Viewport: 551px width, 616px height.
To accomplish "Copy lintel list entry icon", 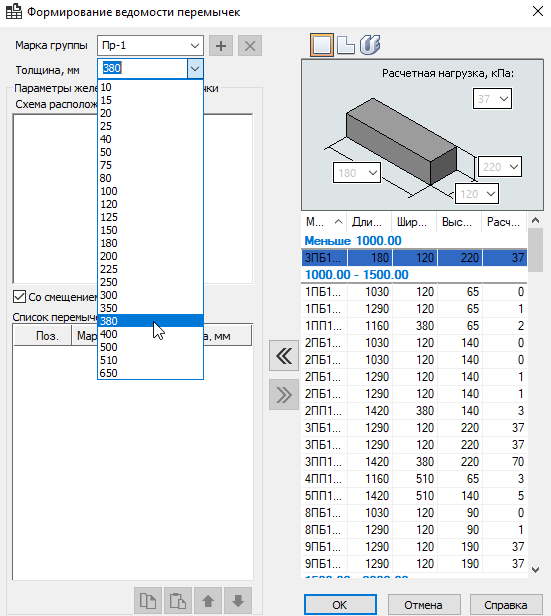I will click(148, 601).
